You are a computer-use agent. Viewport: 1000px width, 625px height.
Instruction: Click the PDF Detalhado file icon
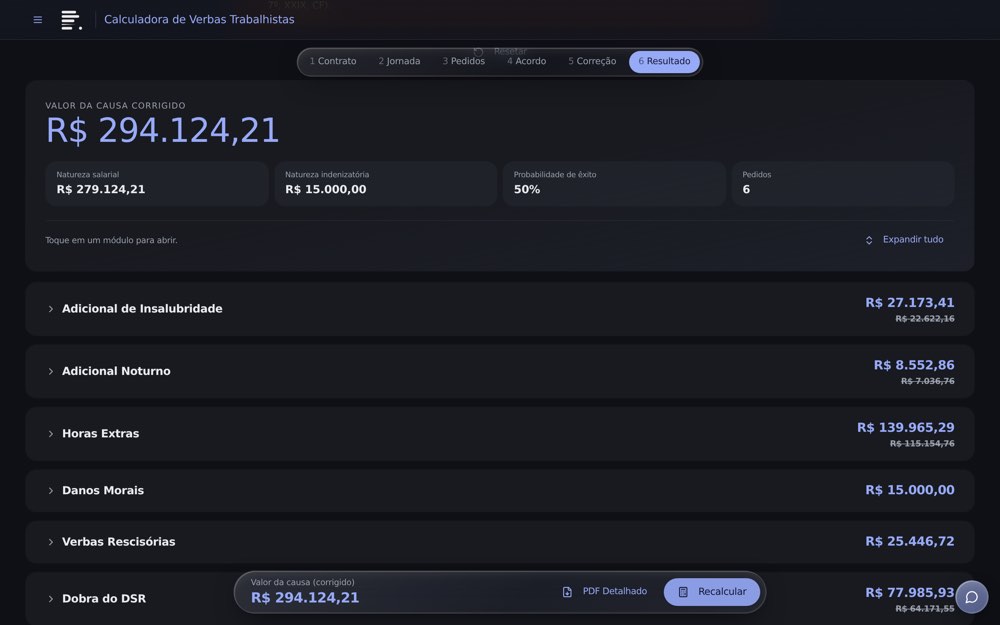click(x=567, y=592)
